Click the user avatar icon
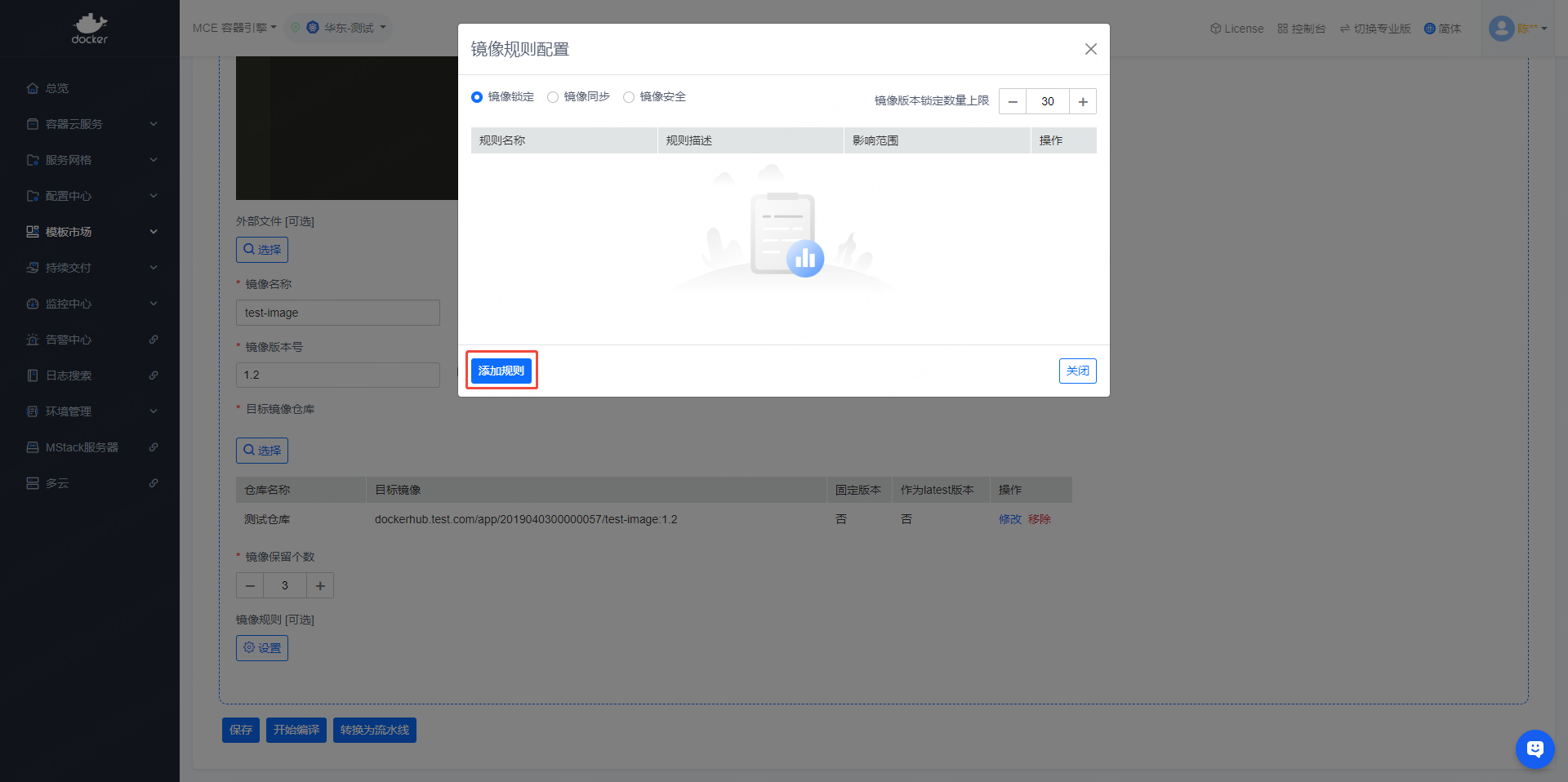This screenshot has height=782, width=1568. click(1501, 29)
